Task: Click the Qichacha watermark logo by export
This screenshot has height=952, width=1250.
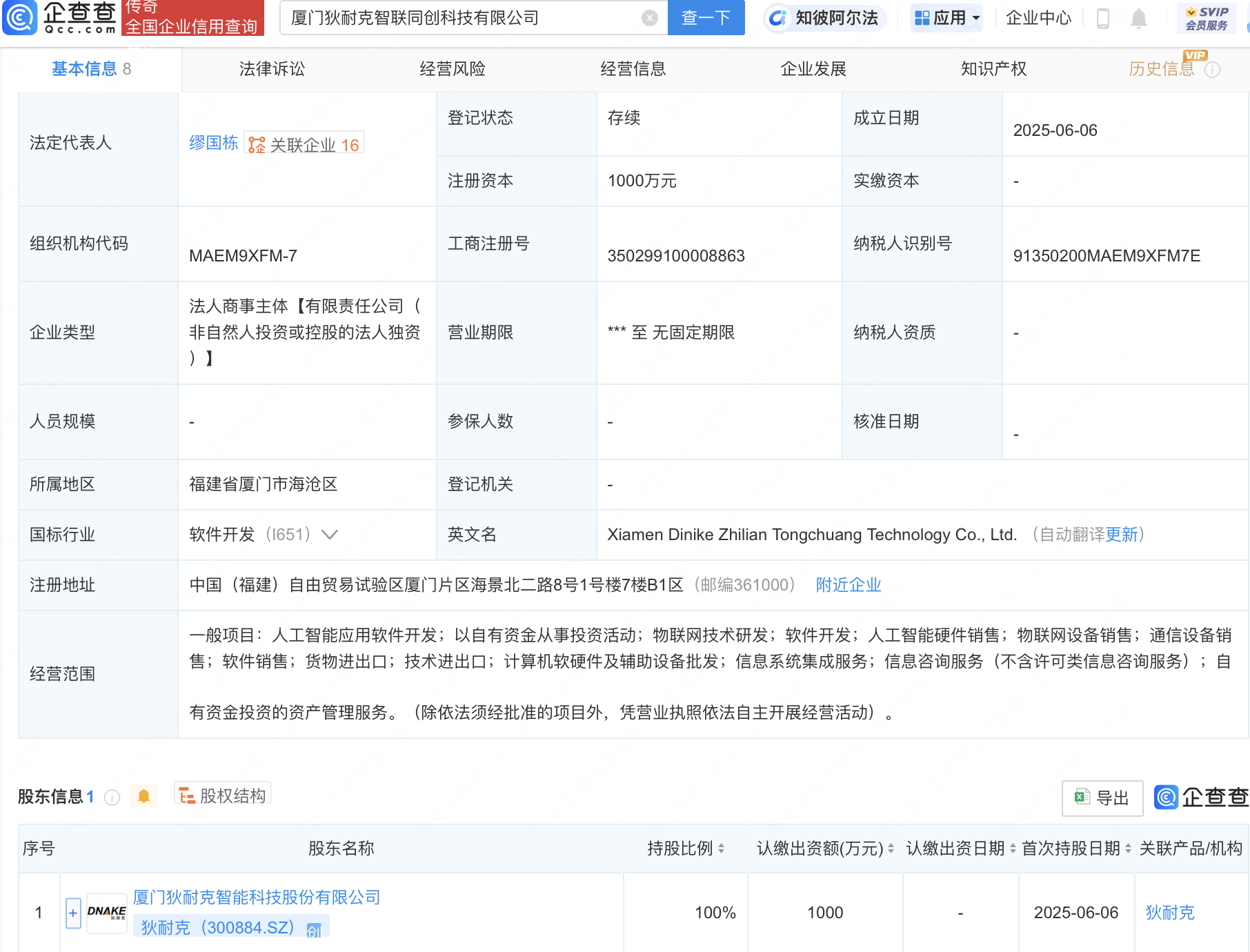Action: pyautogui.click(x=1201, y=797)
